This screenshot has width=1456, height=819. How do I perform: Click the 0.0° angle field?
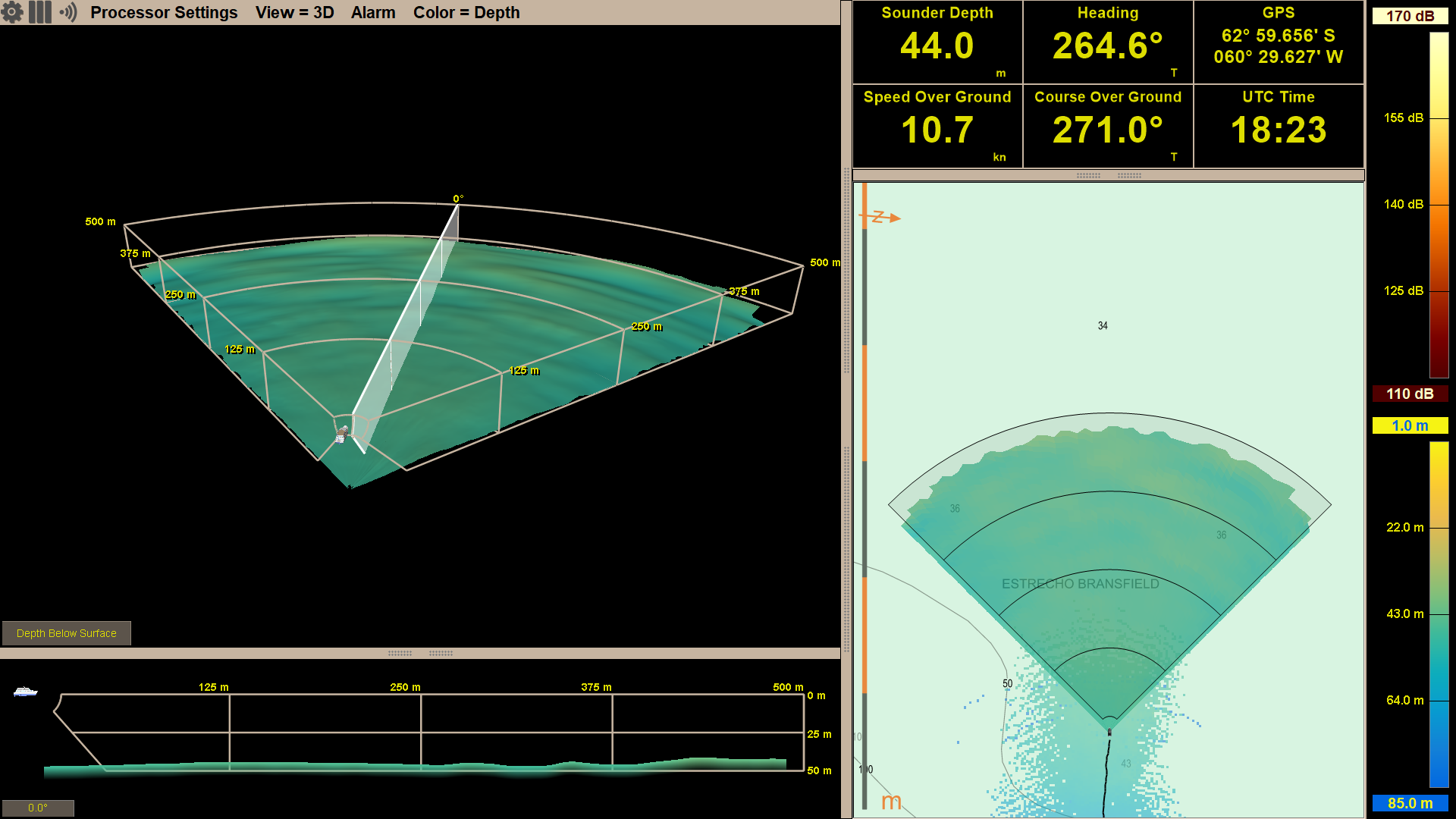click(x=38, y=808)
